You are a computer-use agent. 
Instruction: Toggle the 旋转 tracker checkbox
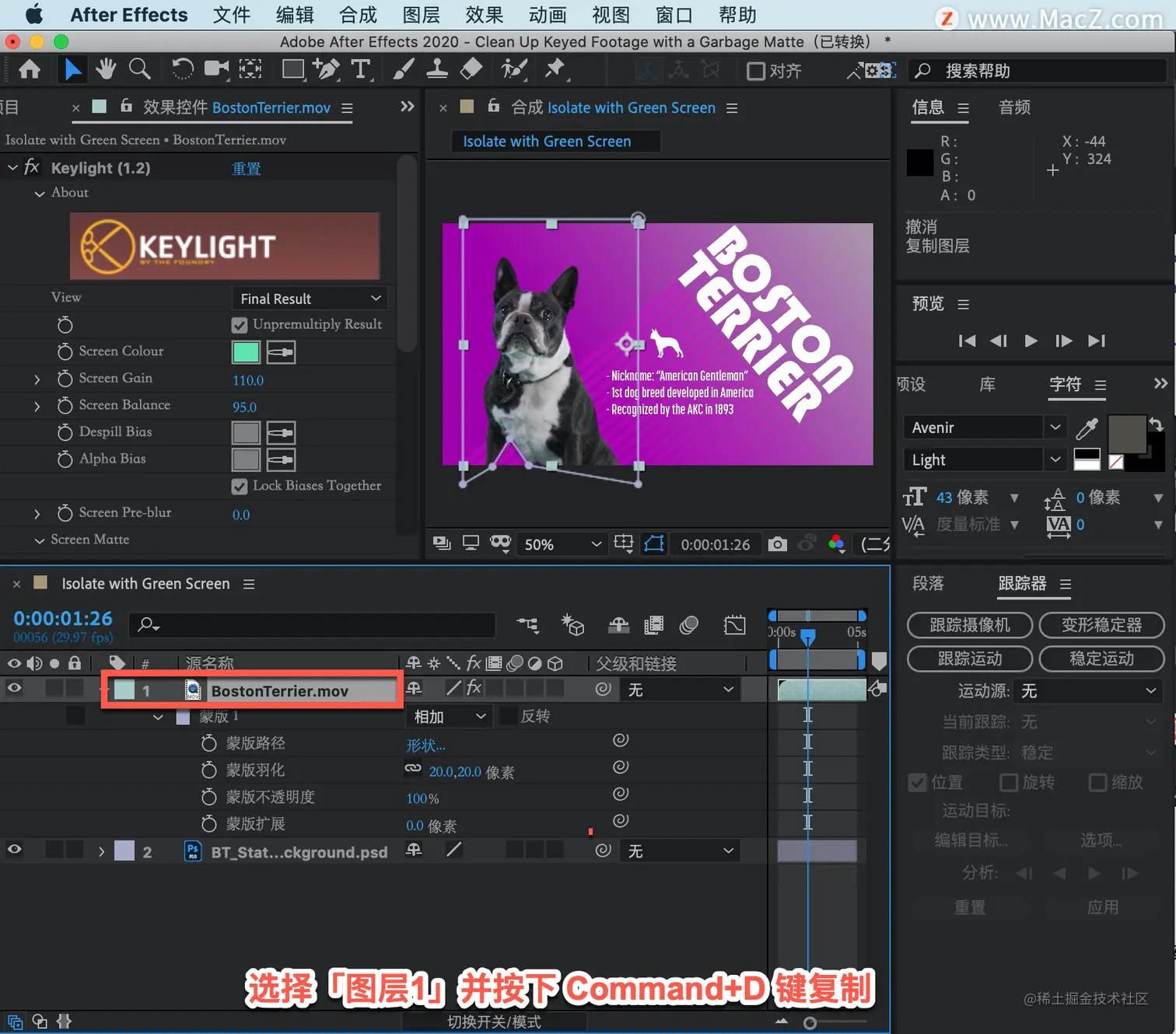[1009, 782]
